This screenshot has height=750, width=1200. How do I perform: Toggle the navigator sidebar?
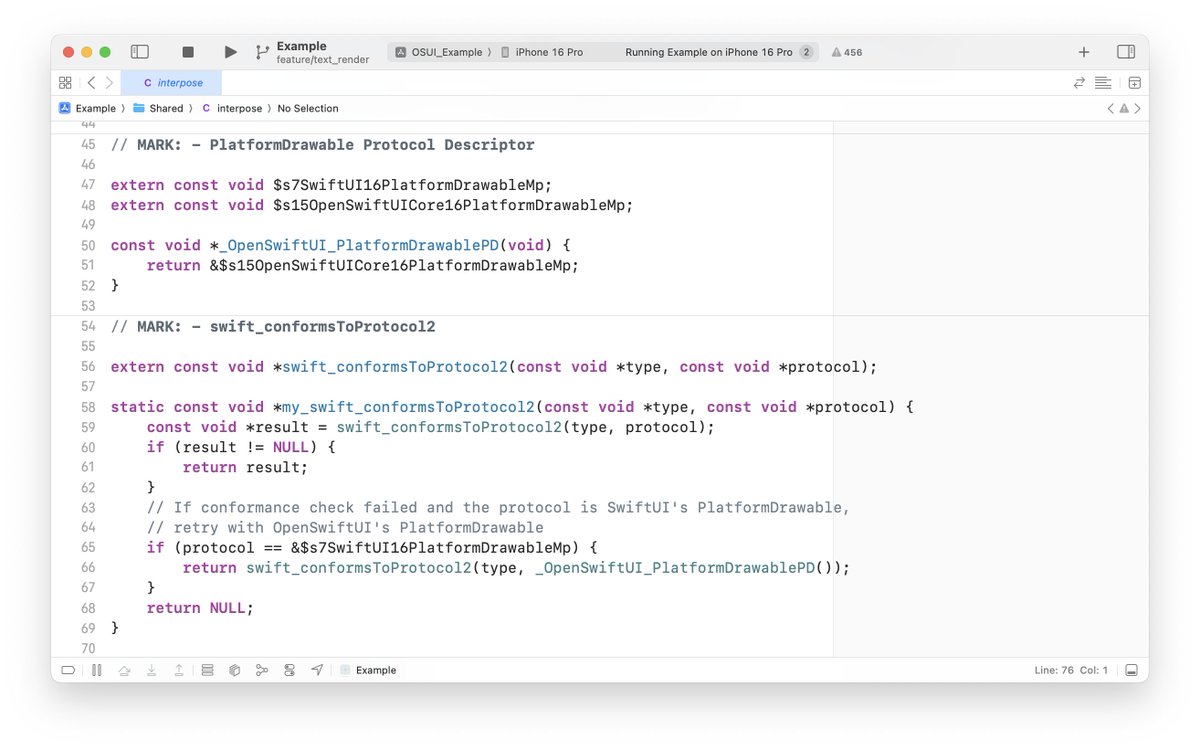pos(140,52)
